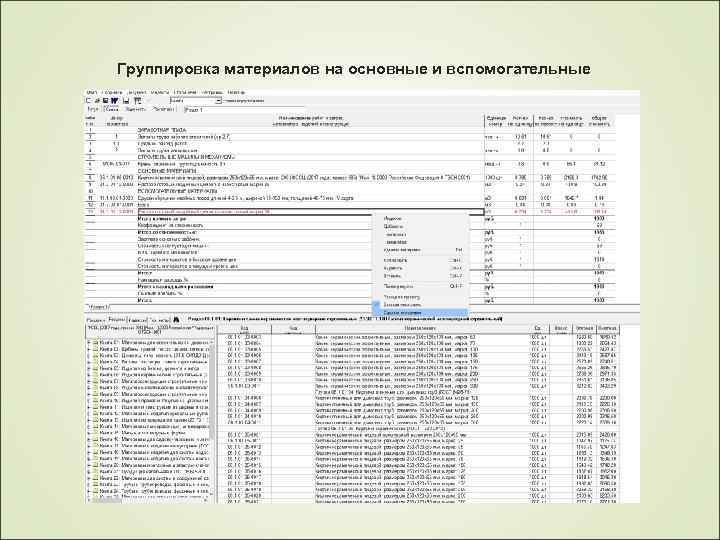Click the blue W Word export icon
The image size is (720, 540).
114,101
